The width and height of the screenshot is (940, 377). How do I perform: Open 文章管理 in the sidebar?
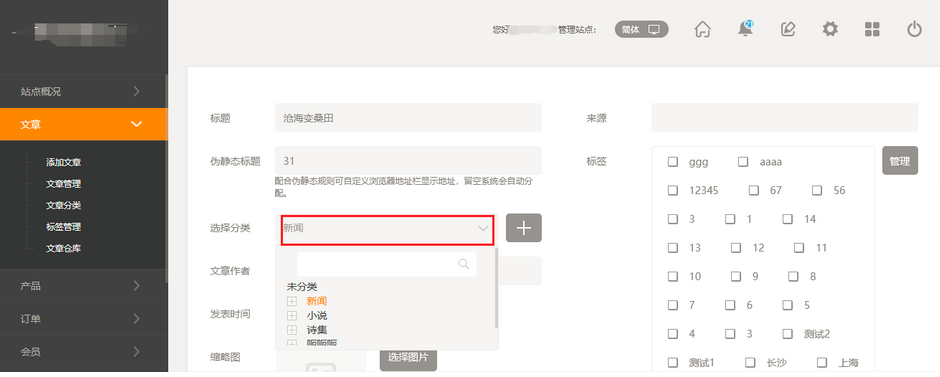(x=64, y=184)
